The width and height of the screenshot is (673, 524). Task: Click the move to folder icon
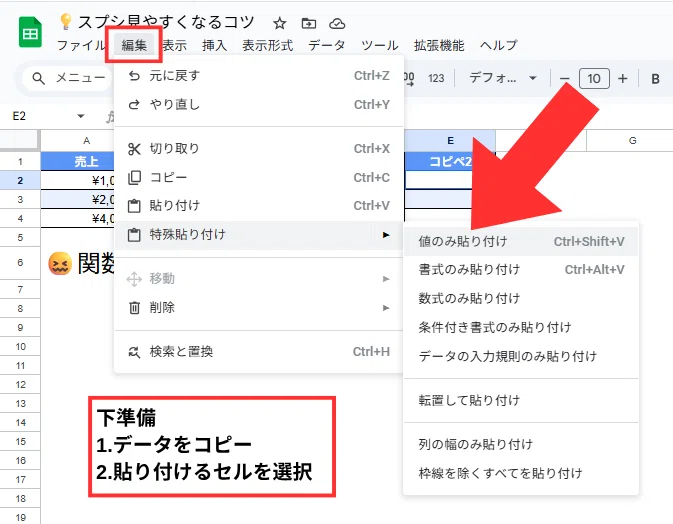(x=309, y=23)
